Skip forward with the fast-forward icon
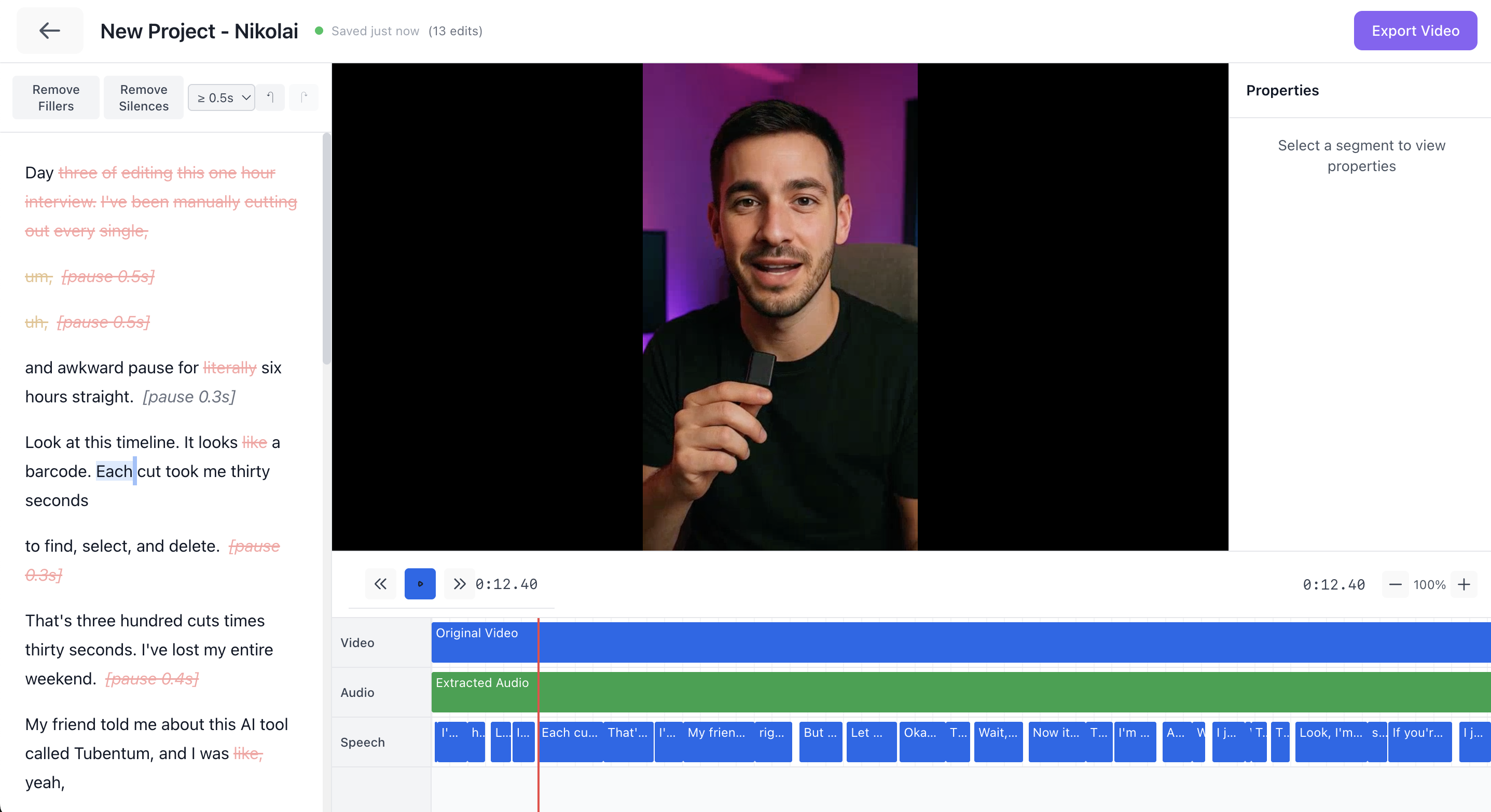The height and width of the screenshot is (812, 1491). 460,584
